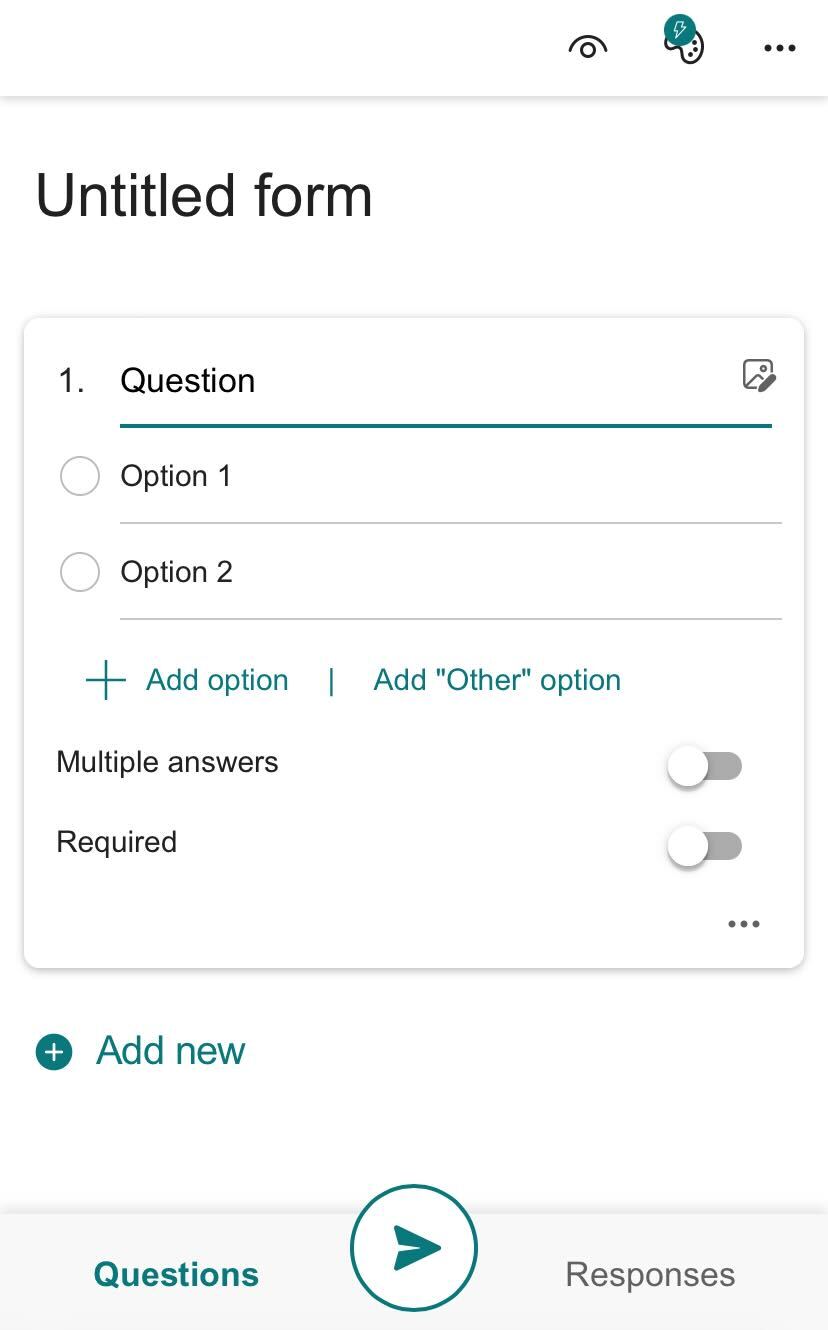The image size is (828, 1330).
Task: Click the insert media icon on question
Action: [759, 375]
